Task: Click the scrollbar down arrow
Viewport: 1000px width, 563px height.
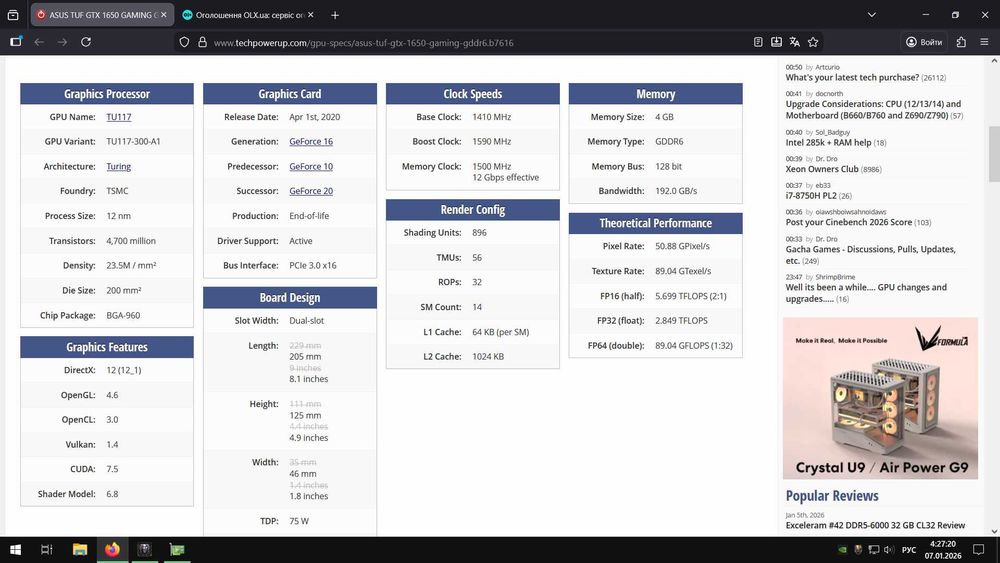Action: pyautogui.click(x=994, y=531)
